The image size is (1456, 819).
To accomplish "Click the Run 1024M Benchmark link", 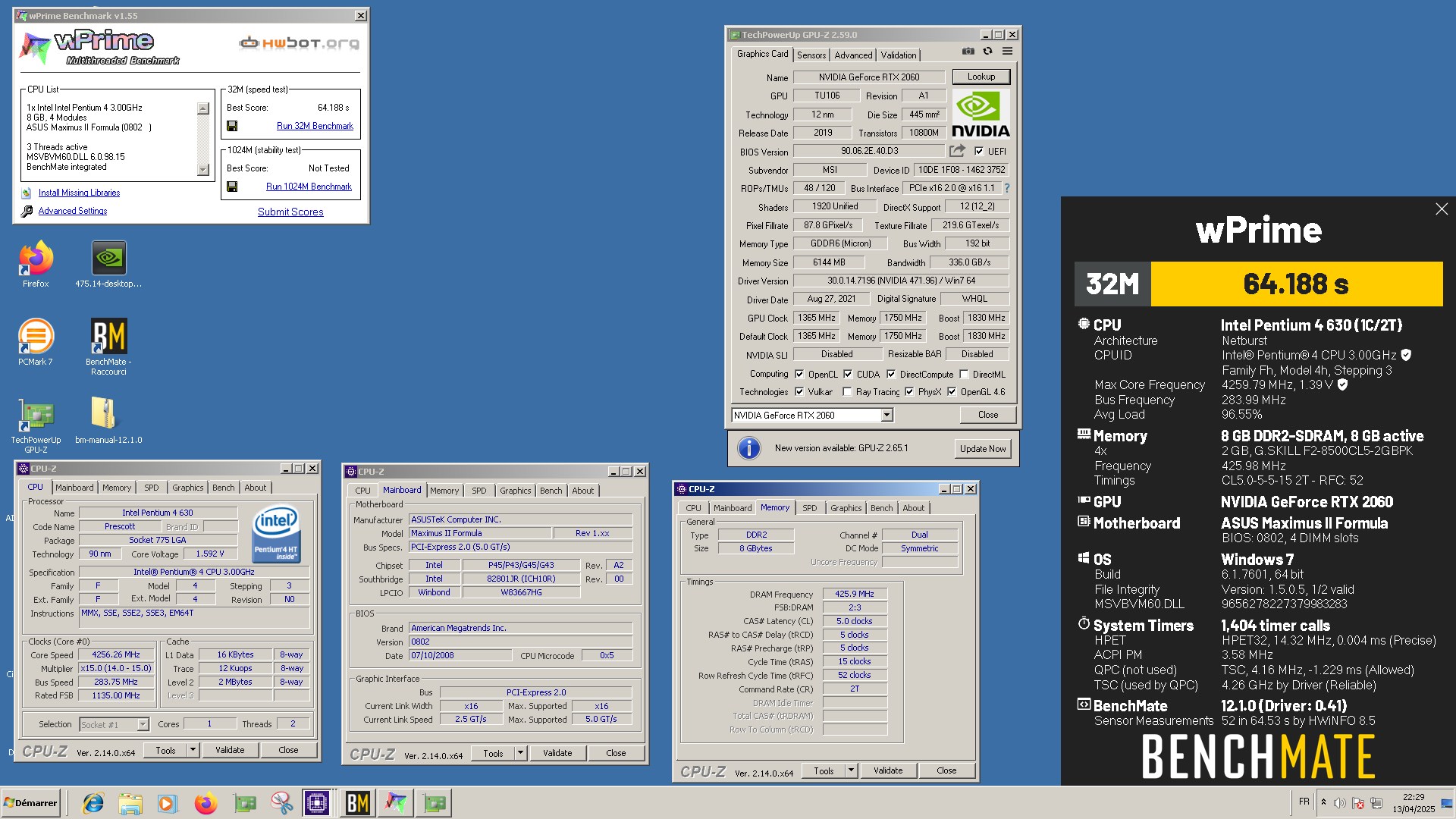I will tap(309, 187).
